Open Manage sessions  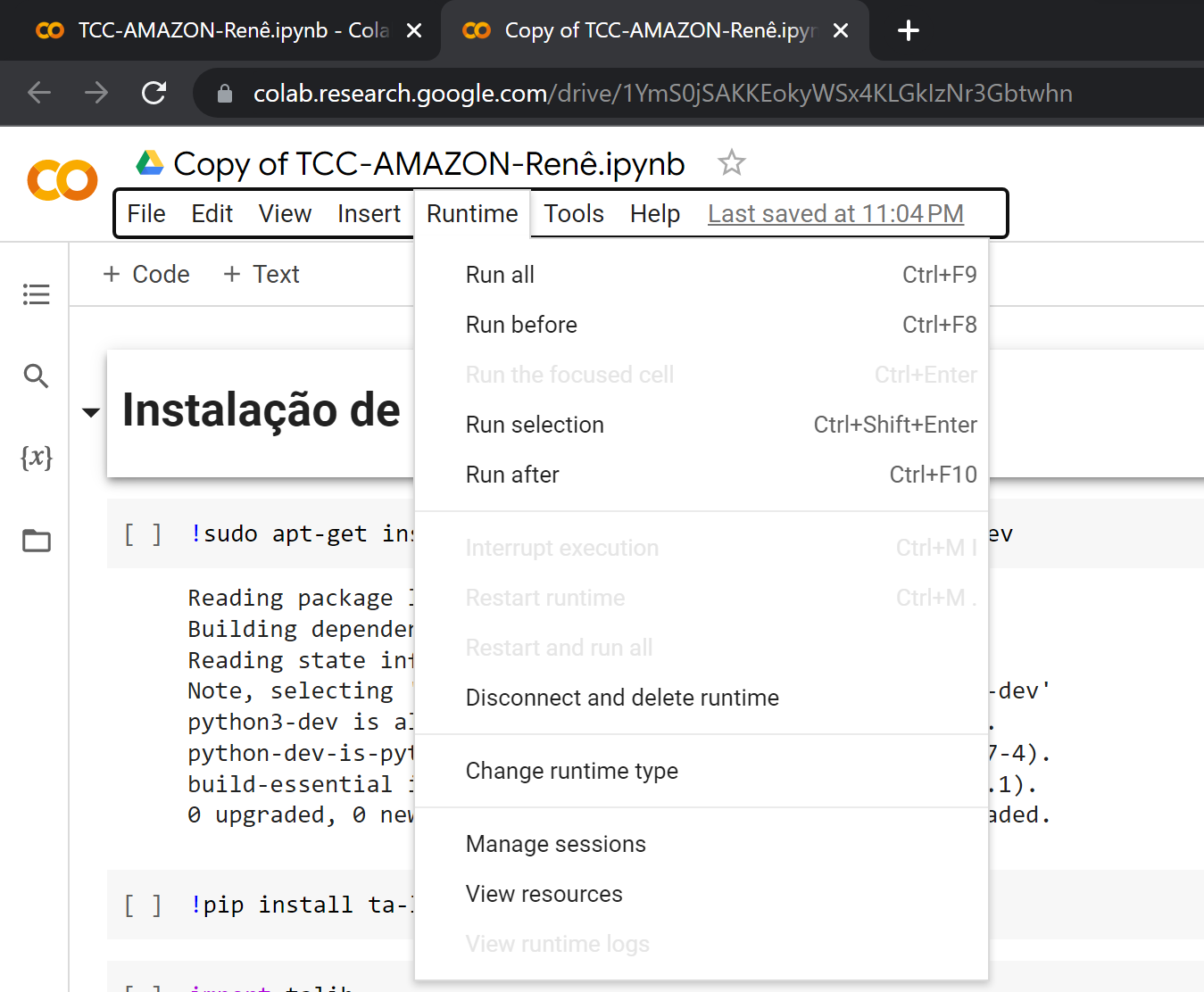702,844
